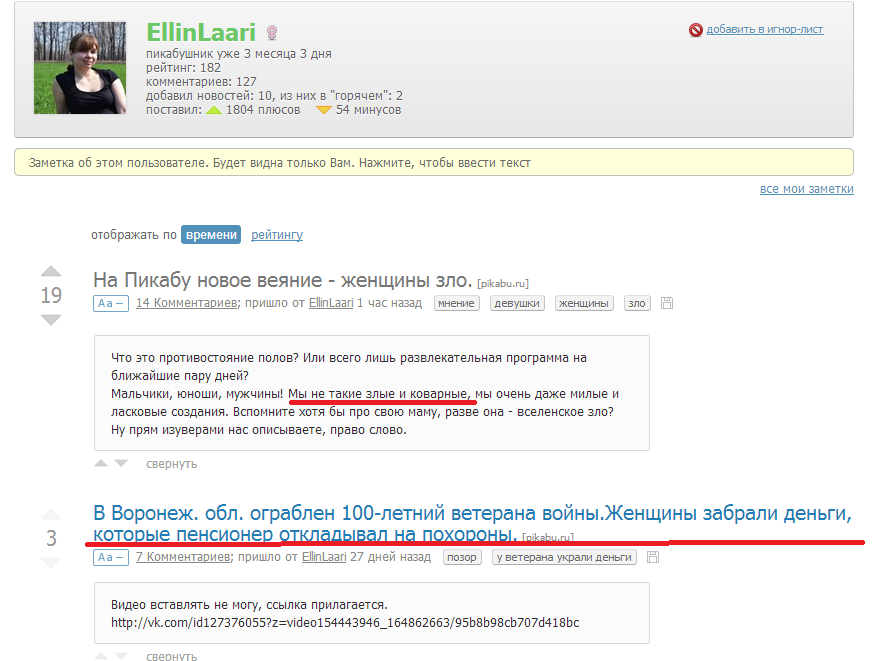
Task: Collapse the veteran post via 'свернуть'
Action: [x=171, y=656]
